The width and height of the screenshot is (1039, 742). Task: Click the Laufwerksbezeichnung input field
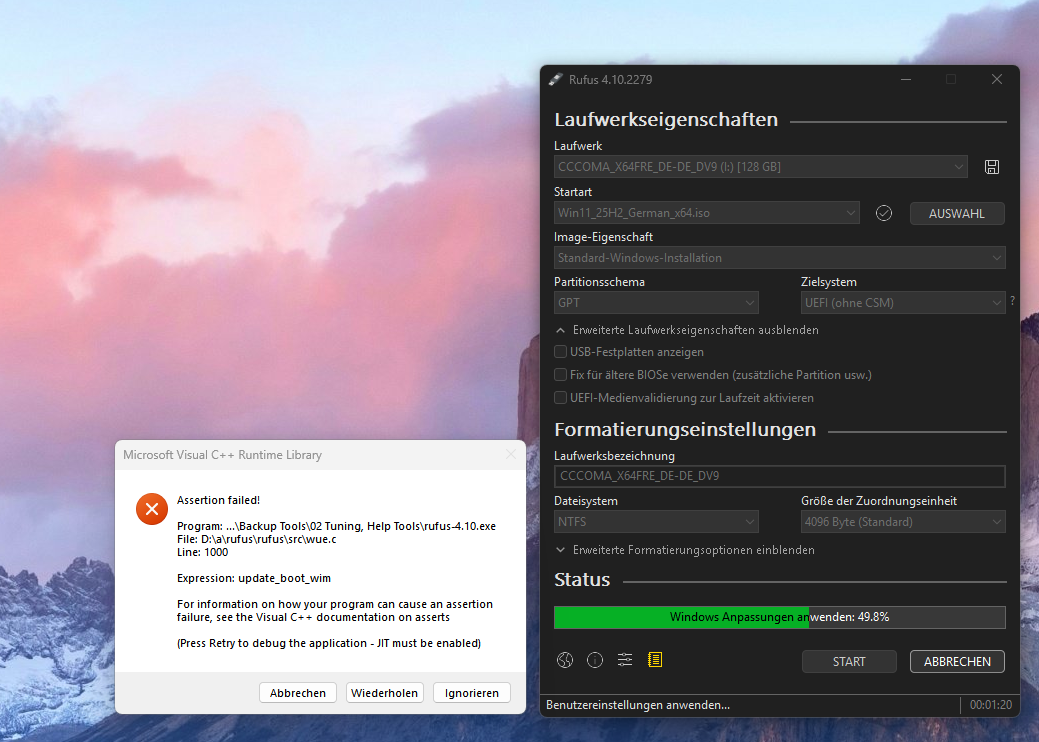(x=779, y=476)
